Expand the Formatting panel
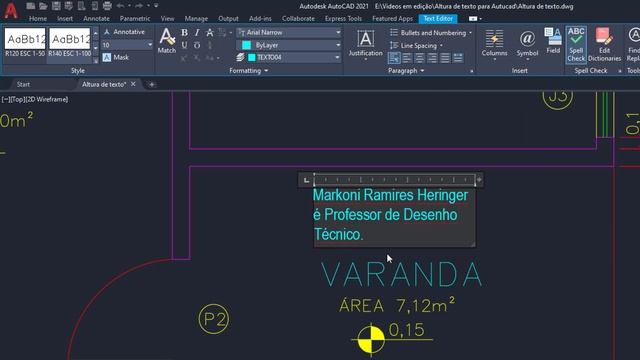This screenshot has height=360, width=640. (x=249, y=71)
